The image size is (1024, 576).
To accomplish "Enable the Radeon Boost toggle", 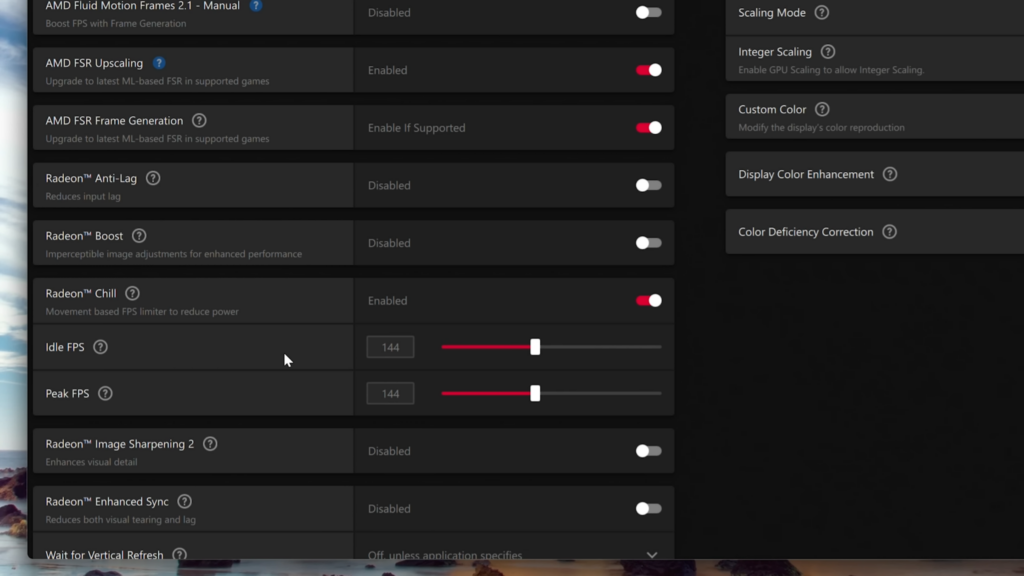I will 648,243.
